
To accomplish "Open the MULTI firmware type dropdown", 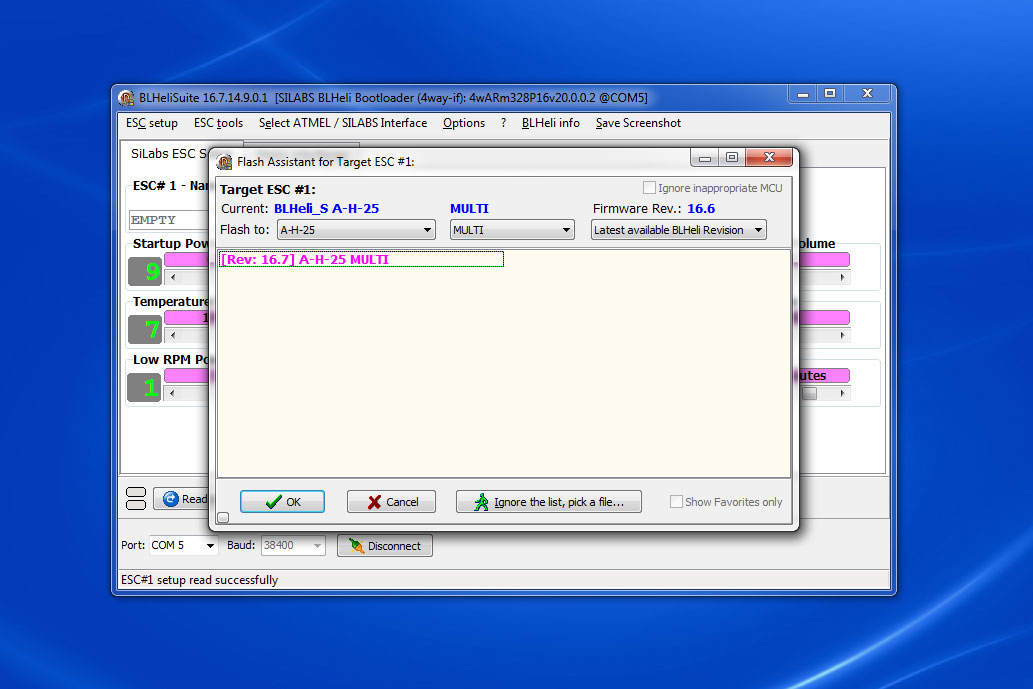I will point(512,230).
